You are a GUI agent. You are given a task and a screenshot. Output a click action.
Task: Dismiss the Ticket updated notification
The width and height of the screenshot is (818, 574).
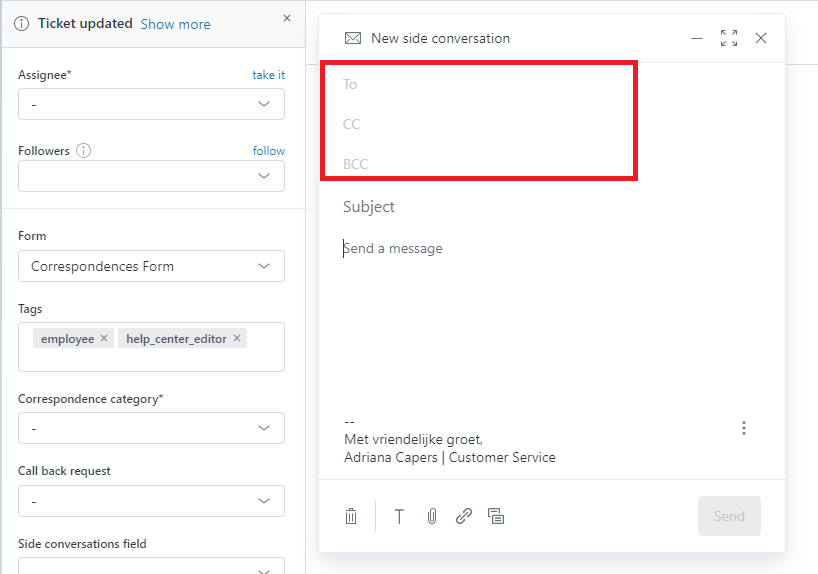[x=287, y=18]
